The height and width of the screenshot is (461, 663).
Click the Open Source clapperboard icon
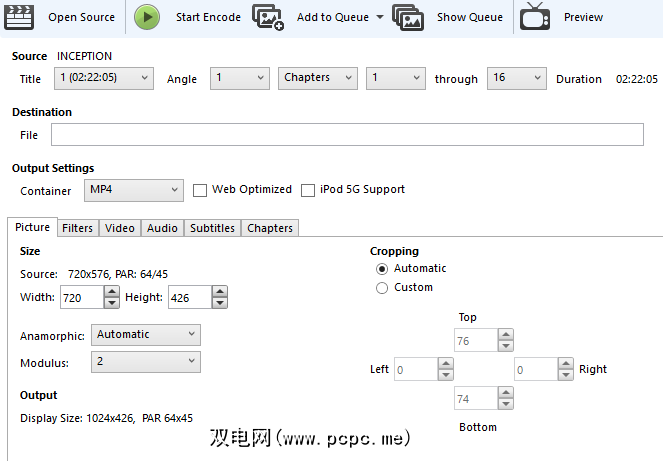click(x=19, y=17)
